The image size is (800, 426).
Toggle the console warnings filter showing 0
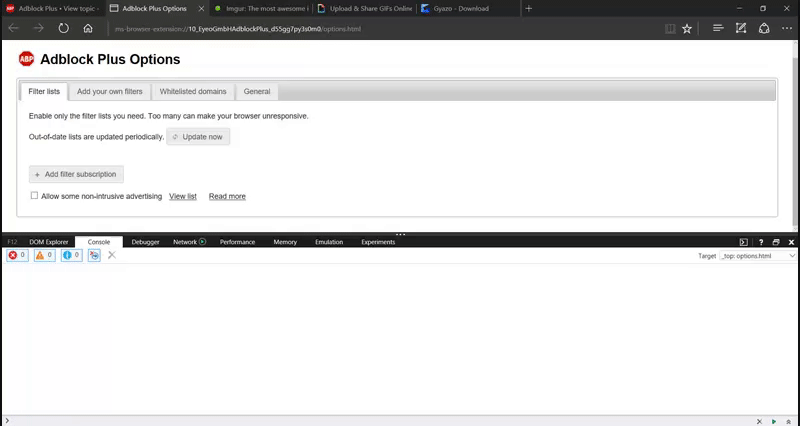44,255
